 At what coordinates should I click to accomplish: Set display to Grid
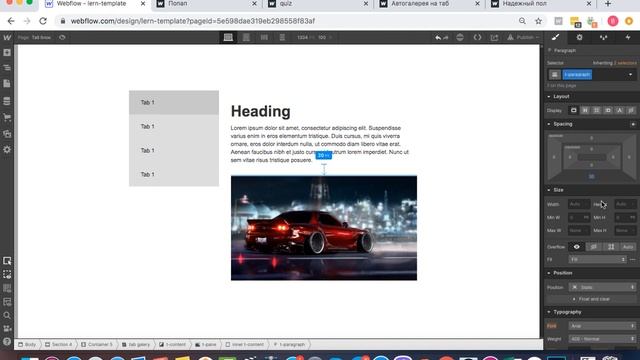pyautogui.click(x=596, y=111)
